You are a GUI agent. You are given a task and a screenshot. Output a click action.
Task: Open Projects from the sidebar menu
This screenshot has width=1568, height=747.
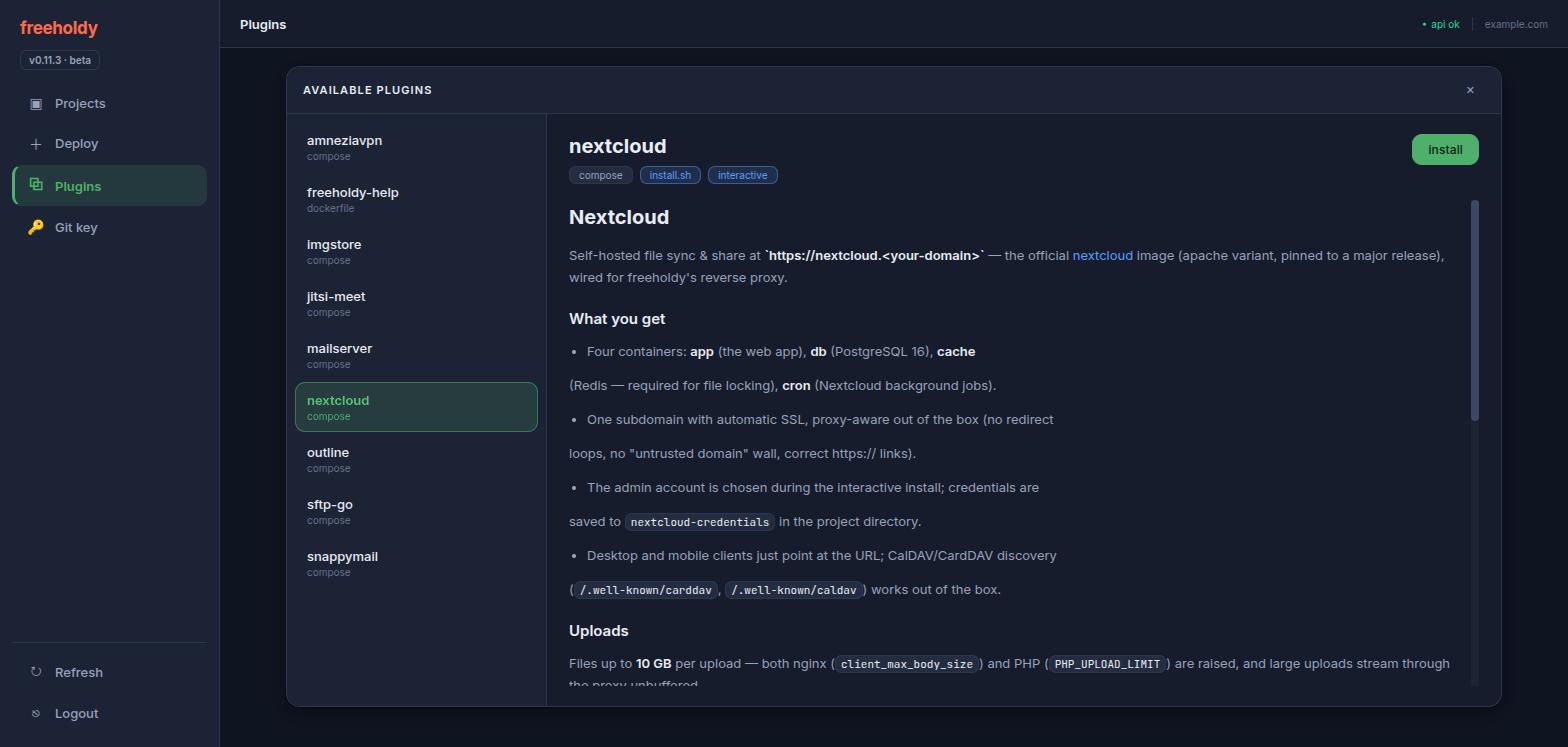[x=110, y=104]
